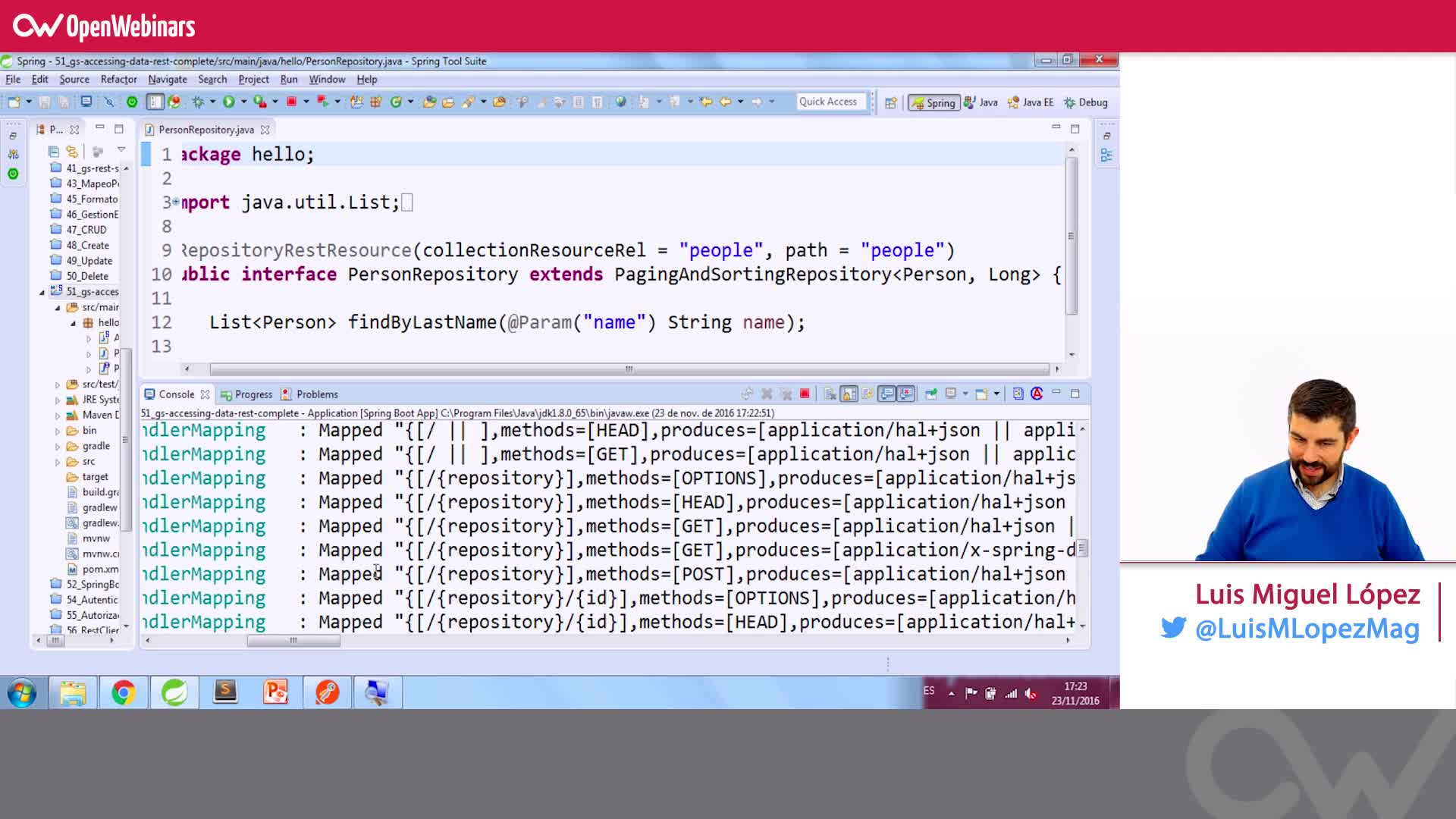The width and height of the screenshot is (1456, 819).
Task: Open the Spring perspective icon
Action: point(934,102)
